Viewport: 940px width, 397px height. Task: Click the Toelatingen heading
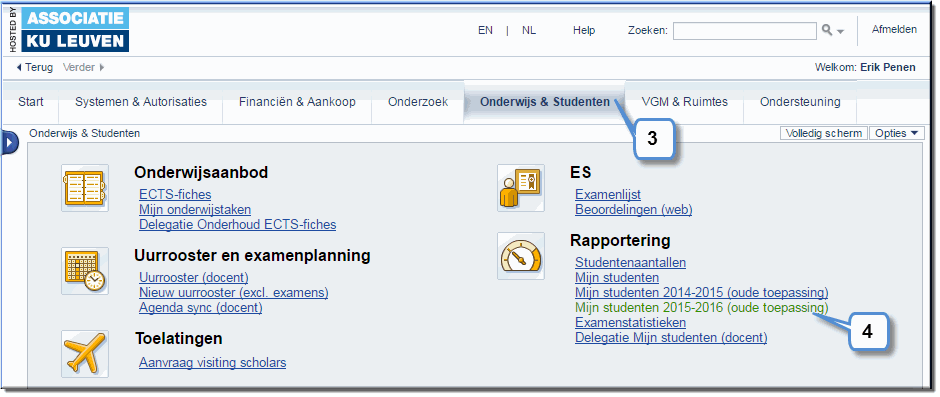(x=179, y=338)
